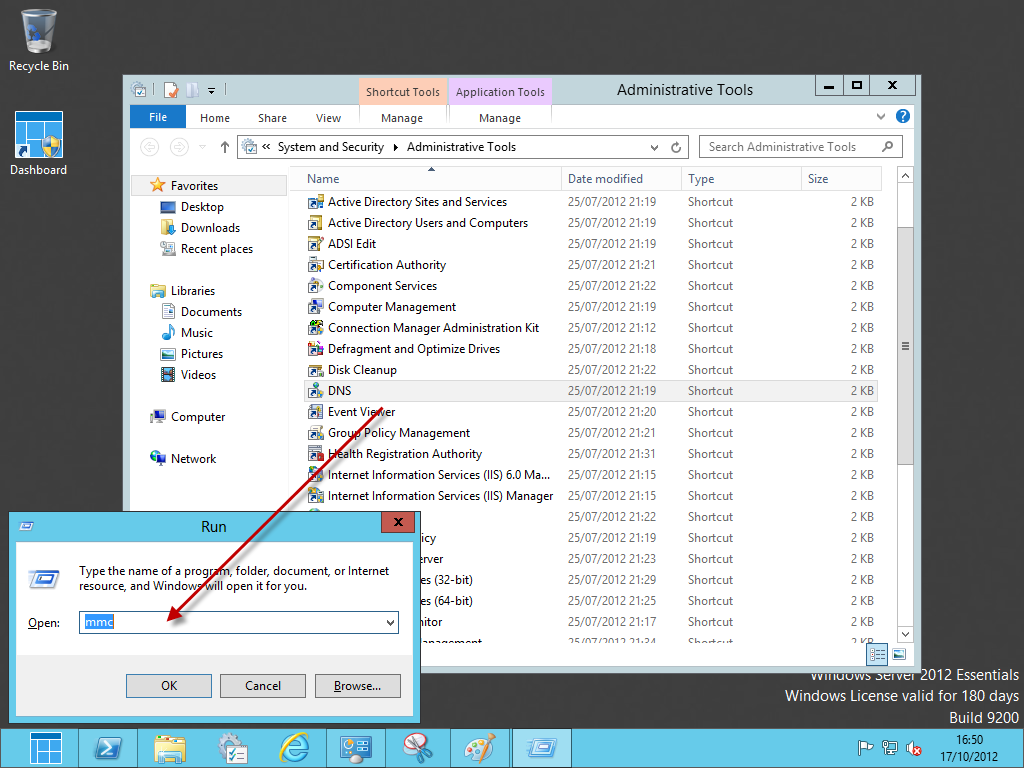Switch to the View ribbon tab
This screenshot has height=768, width=1024.
click(x=328, y=117)
